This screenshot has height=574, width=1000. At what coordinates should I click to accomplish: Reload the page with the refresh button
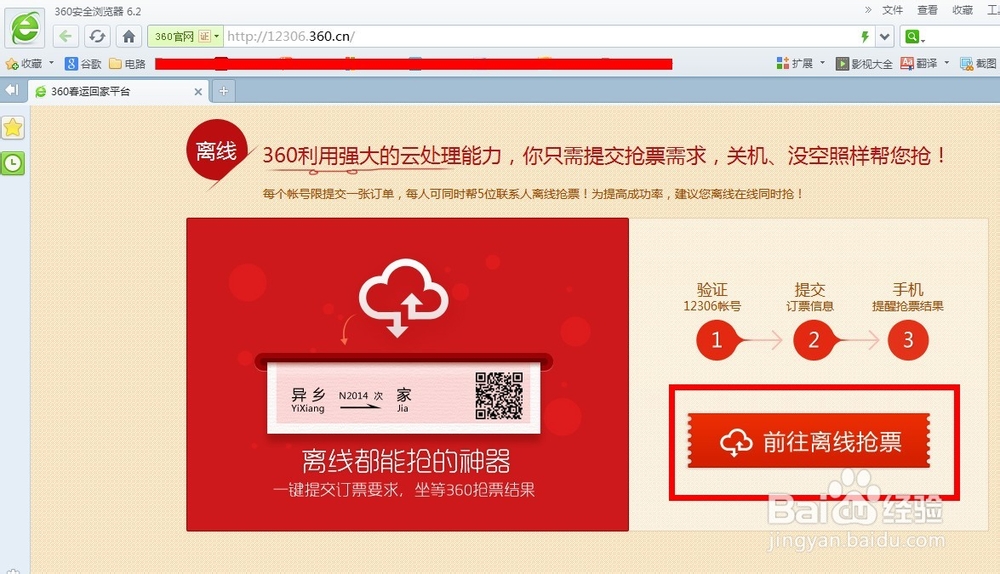click(97, 36)
